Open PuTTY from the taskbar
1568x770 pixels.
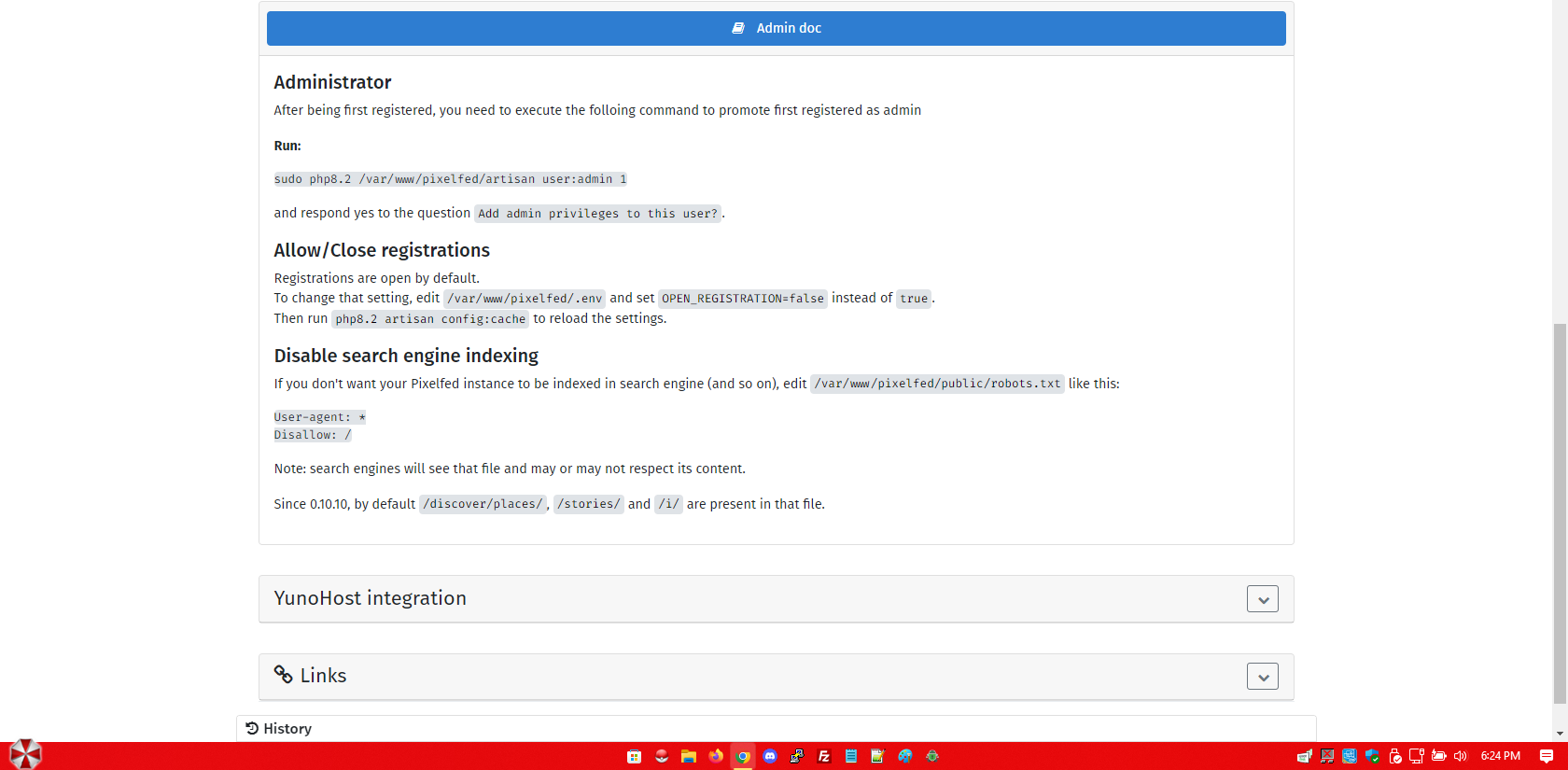(x=797, y=756)
